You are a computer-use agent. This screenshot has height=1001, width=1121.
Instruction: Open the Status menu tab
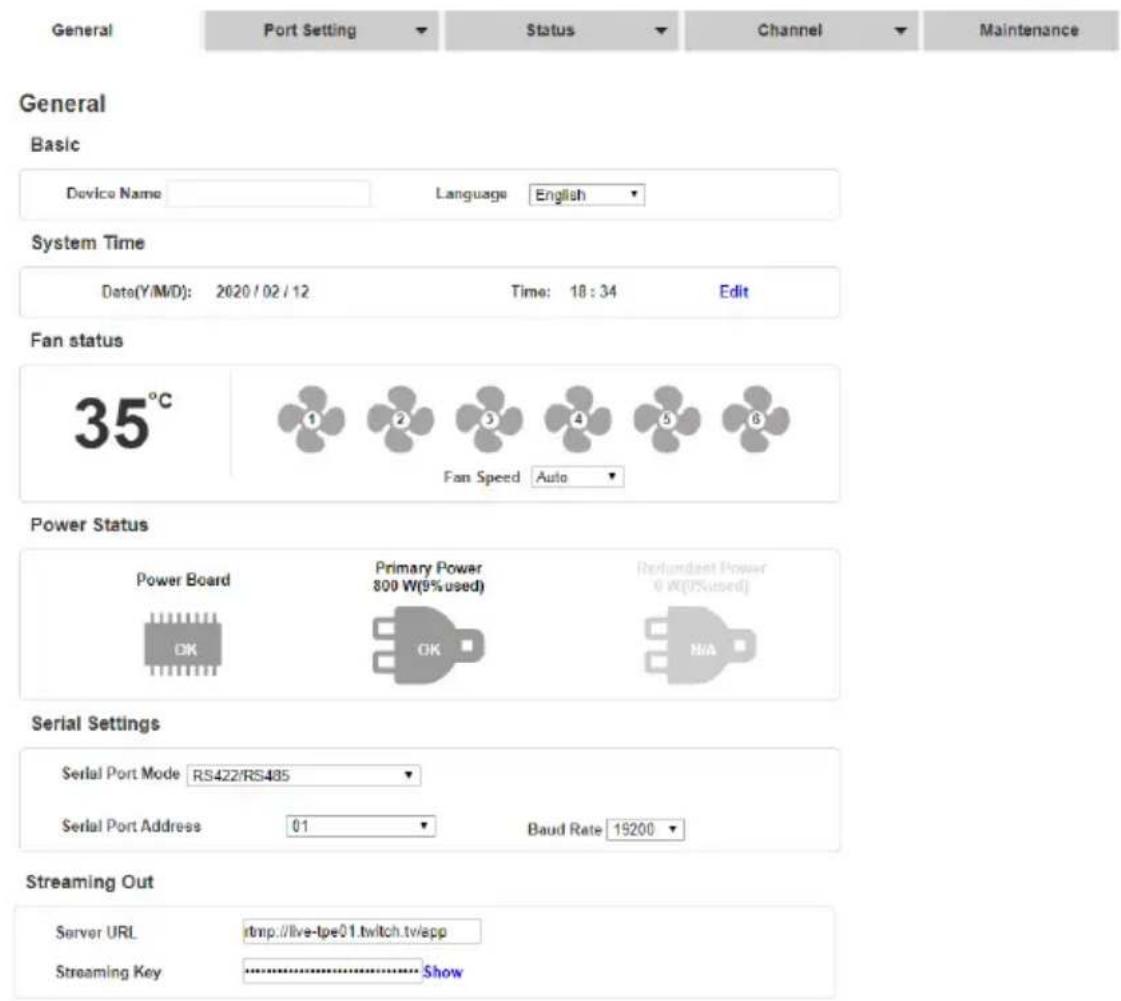[x=561, y=31]
